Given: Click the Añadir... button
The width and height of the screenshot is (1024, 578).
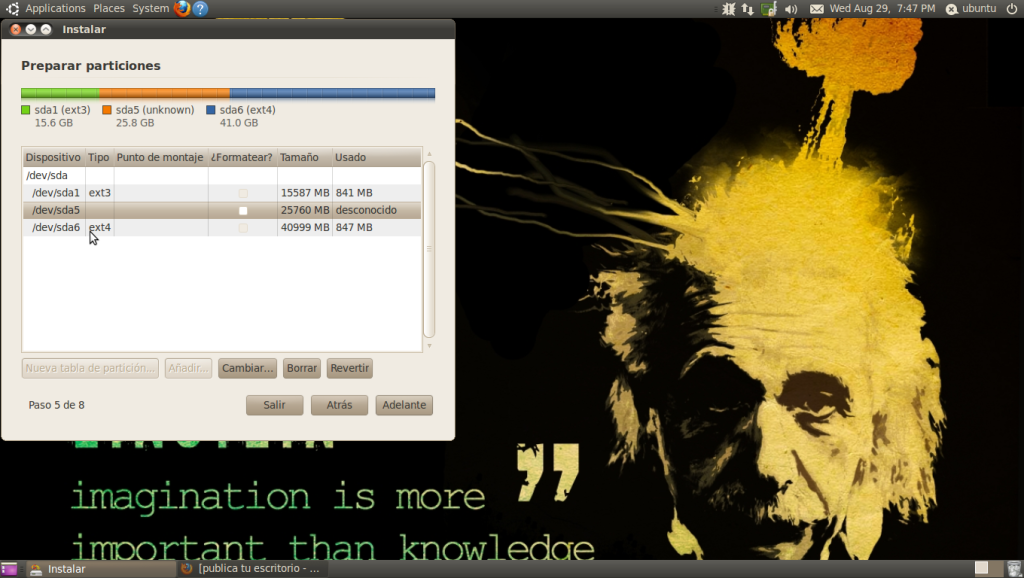Looking at the screenshot, I should (188, 368).
